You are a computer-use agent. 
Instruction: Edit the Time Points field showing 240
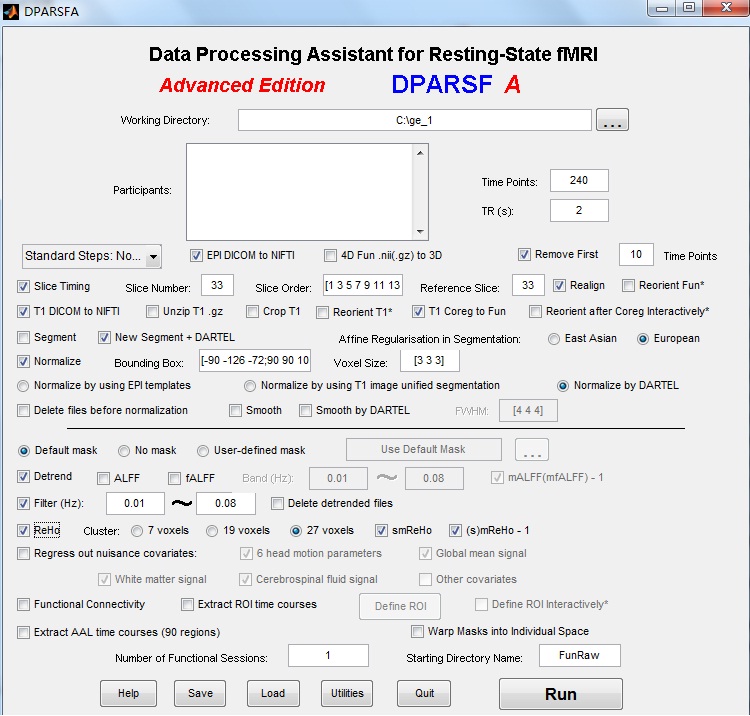(579, 180)
